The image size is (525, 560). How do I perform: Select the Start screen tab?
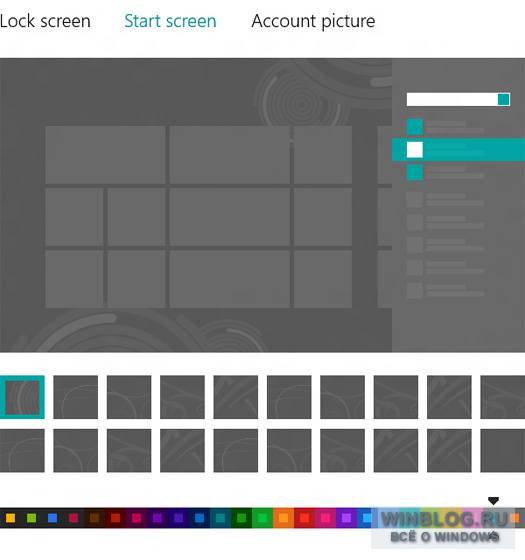[x=170, y=21]
